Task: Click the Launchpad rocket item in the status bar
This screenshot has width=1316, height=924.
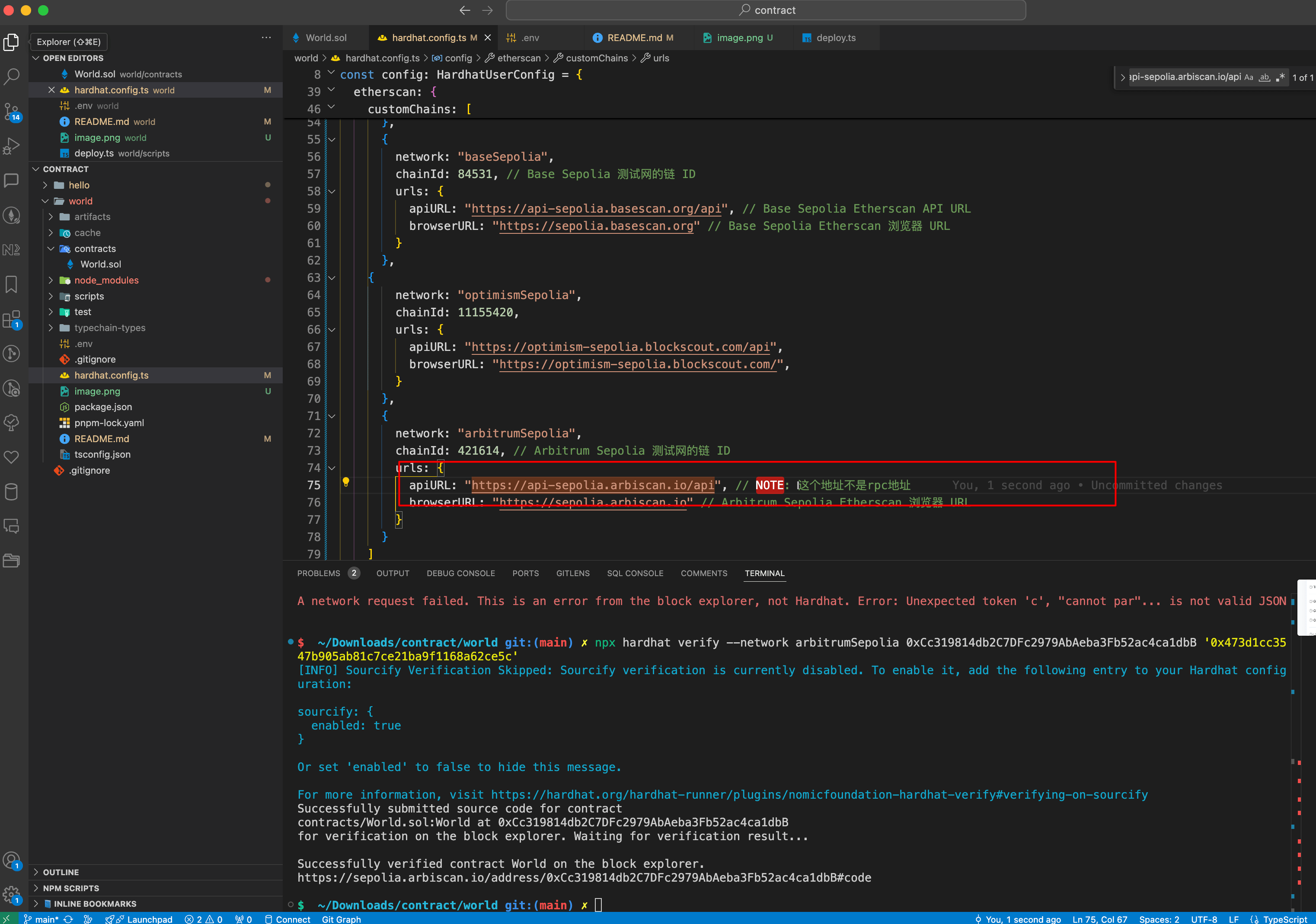Action: coord(139,919)
